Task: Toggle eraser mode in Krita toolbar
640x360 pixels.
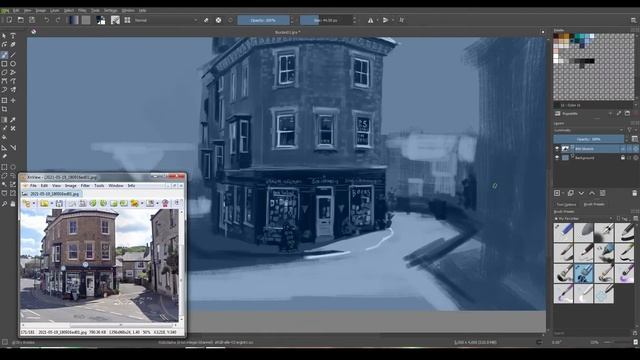Action: click(x=206, y=20)
